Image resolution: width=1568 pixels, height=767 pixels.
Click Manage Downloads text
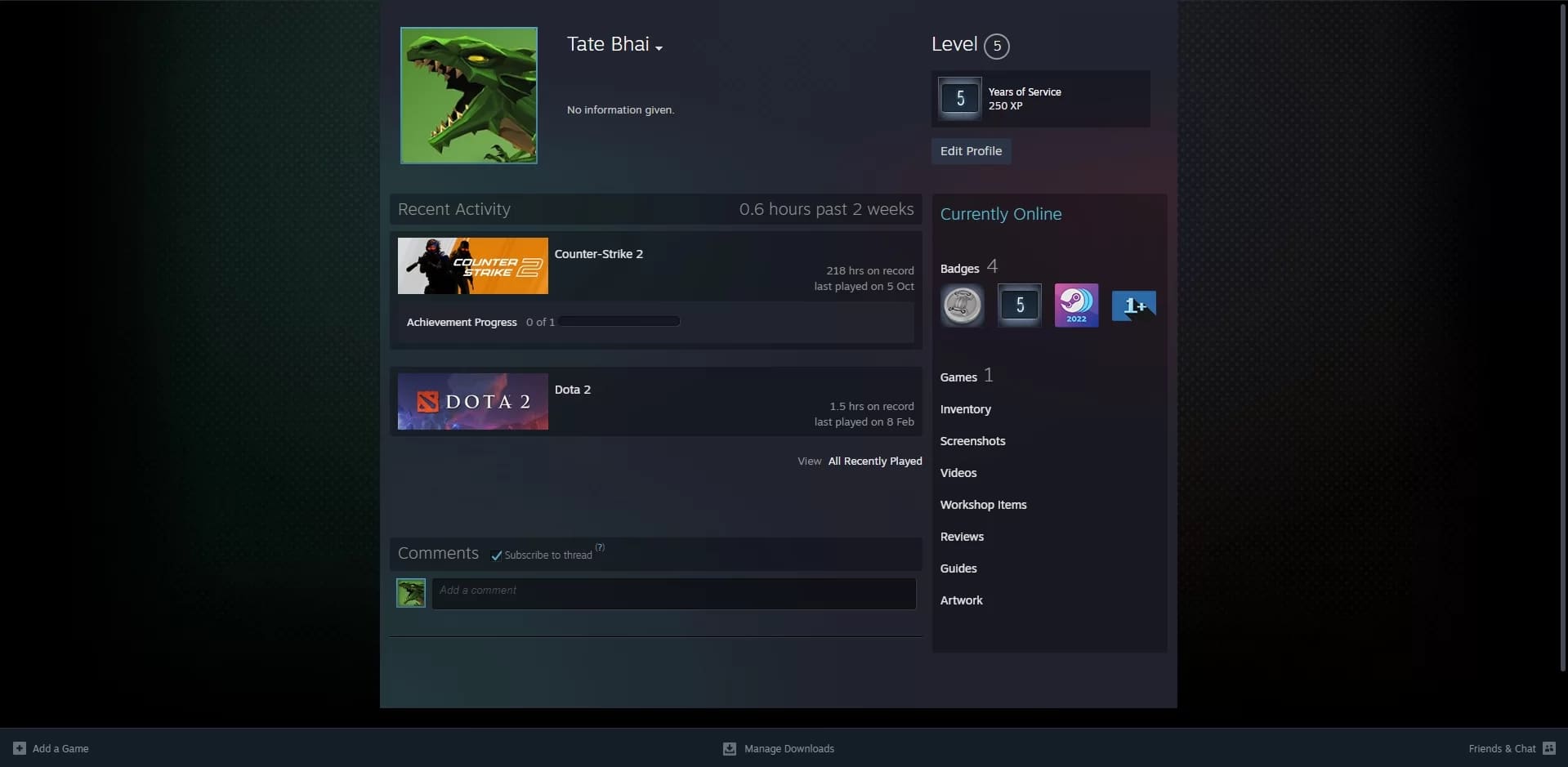tap(789, 748)
